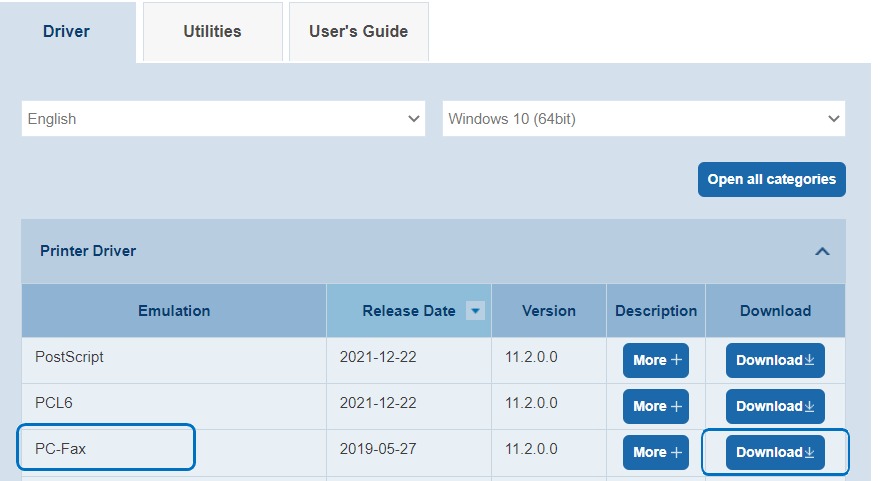Click the Version column header
The height and width of the screenshot is (481, 883).
click(549, 311)
